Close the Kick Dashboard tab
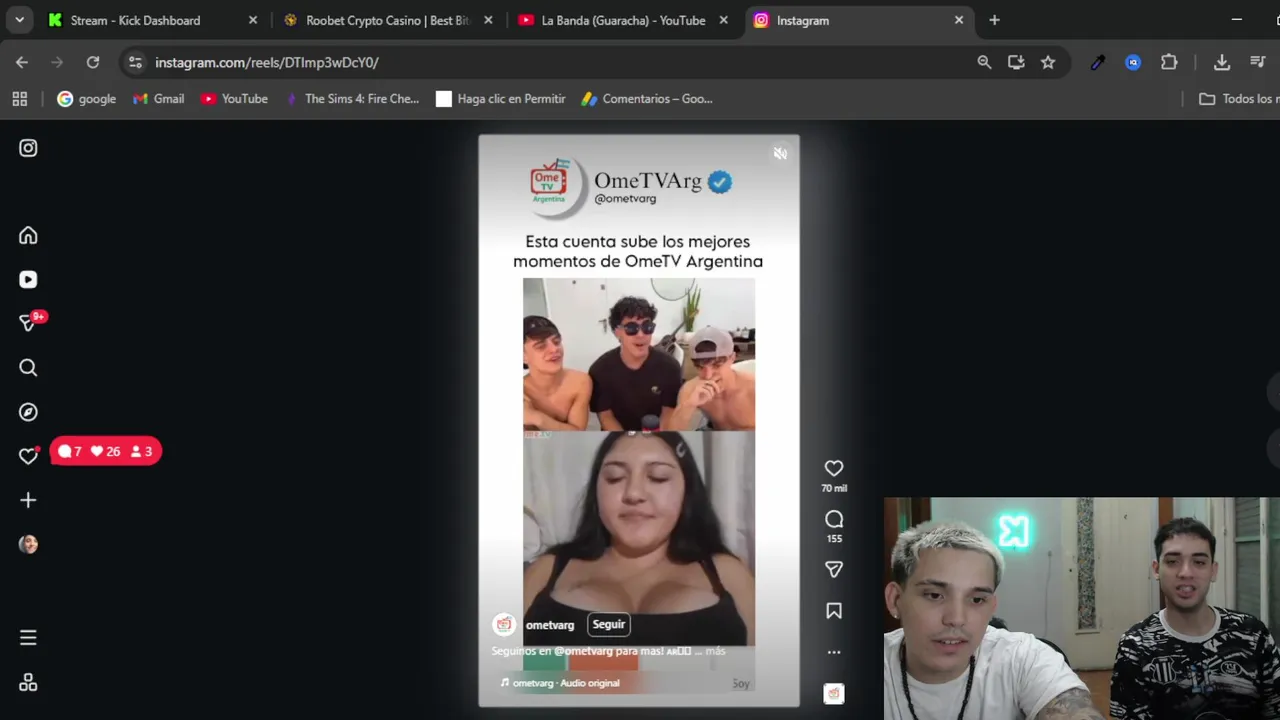 (253, 20)
